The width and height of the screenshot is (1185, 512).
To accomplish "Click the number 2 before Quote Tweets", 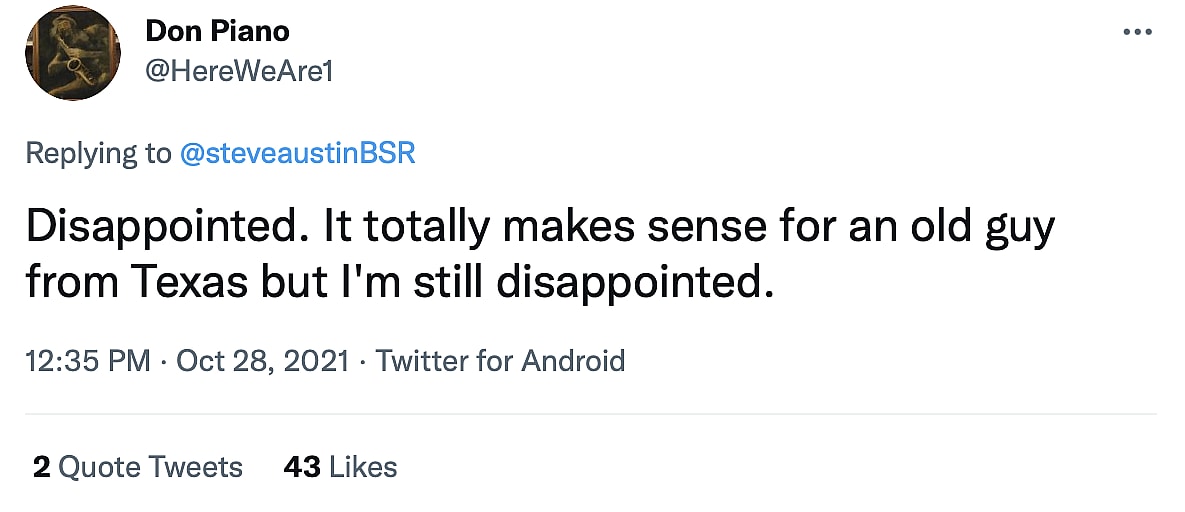I will tap(41, 467).
